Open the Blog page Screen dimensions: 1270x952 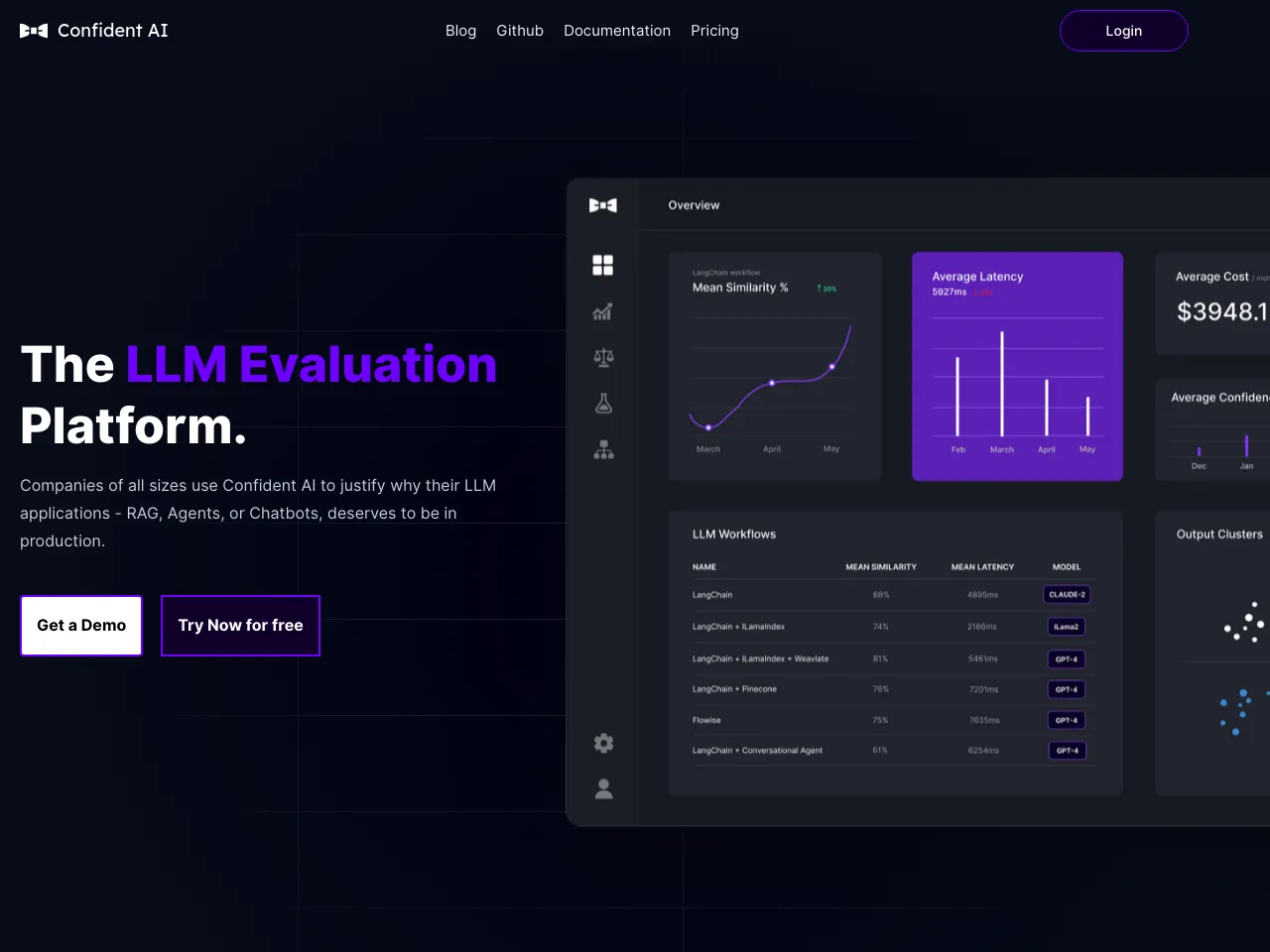(460, 31)
